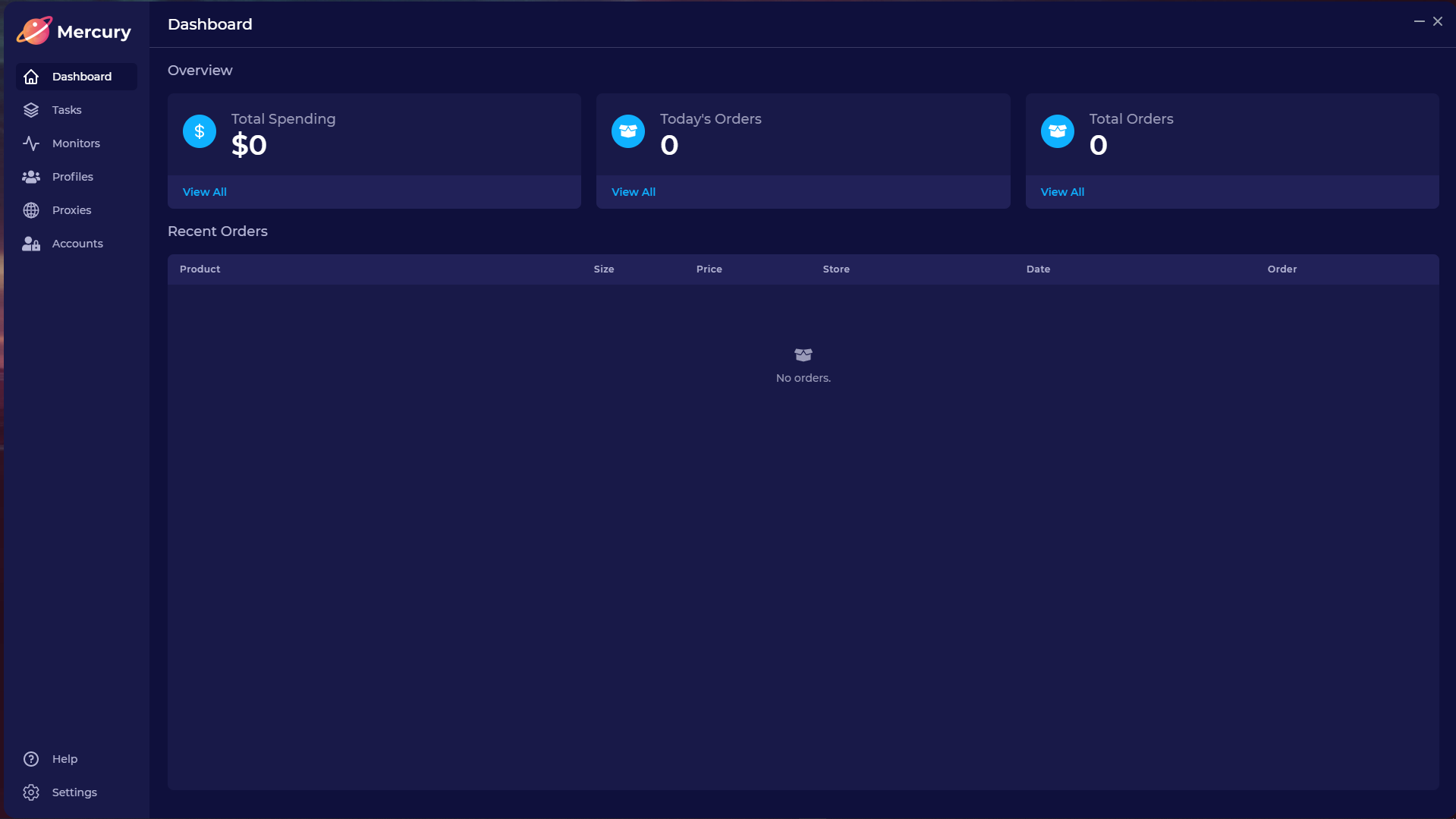Click the Price column header

click(x=709, y=269)
